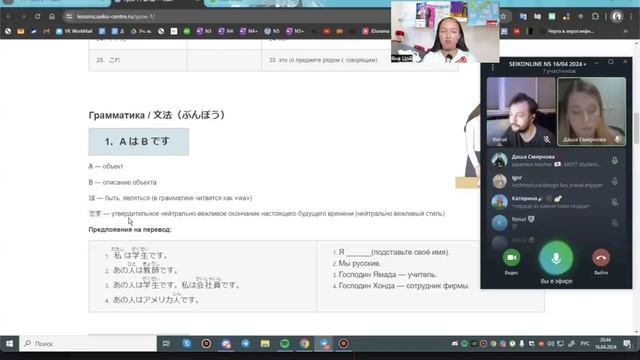640x360 pixels.
Task: Toggle microphone icon for Даша Смирнова row
Action: pyautogui.click(x=614, y=160)
